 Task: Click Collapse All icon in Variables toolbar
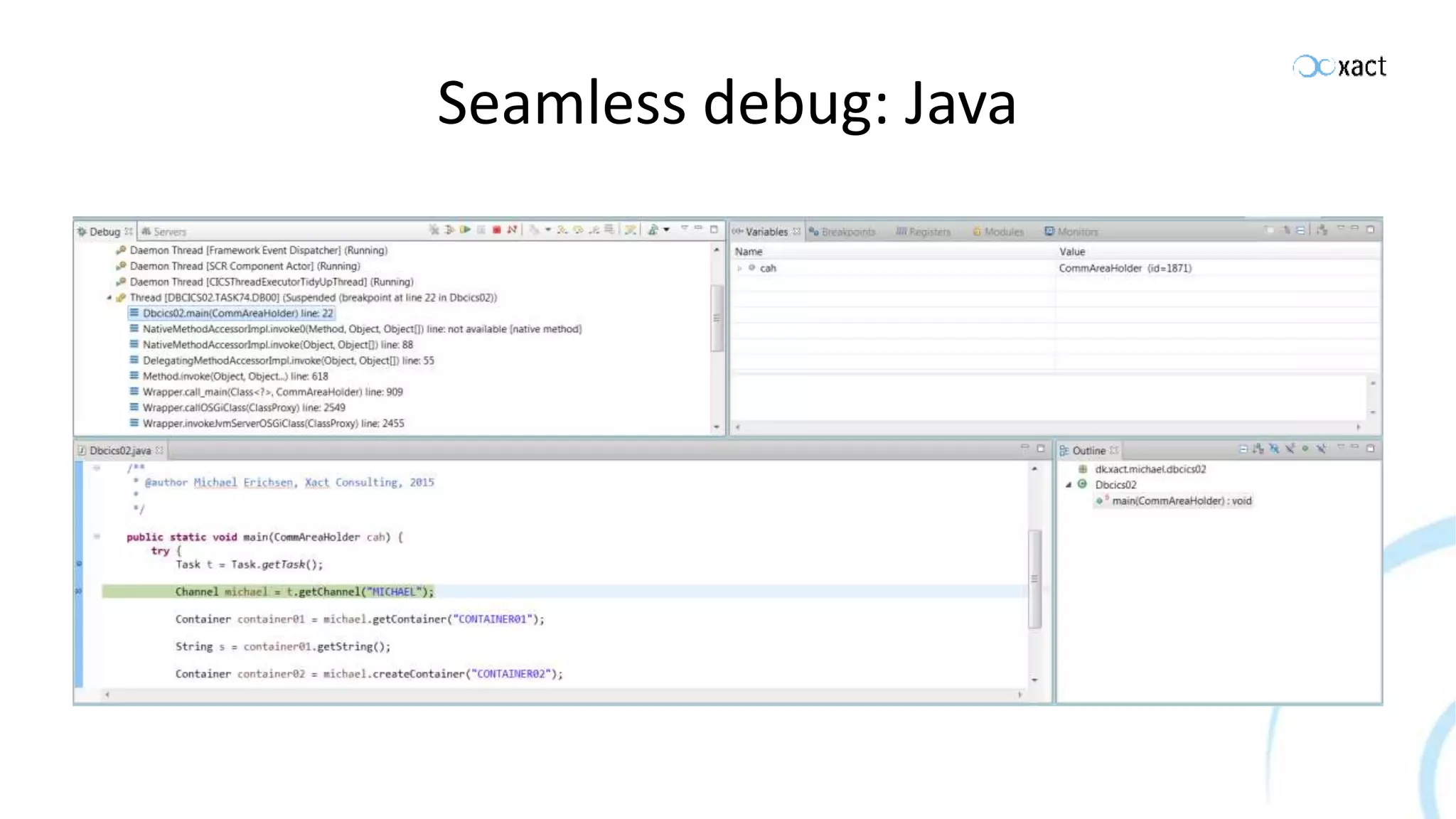(x=1300, y=230)
